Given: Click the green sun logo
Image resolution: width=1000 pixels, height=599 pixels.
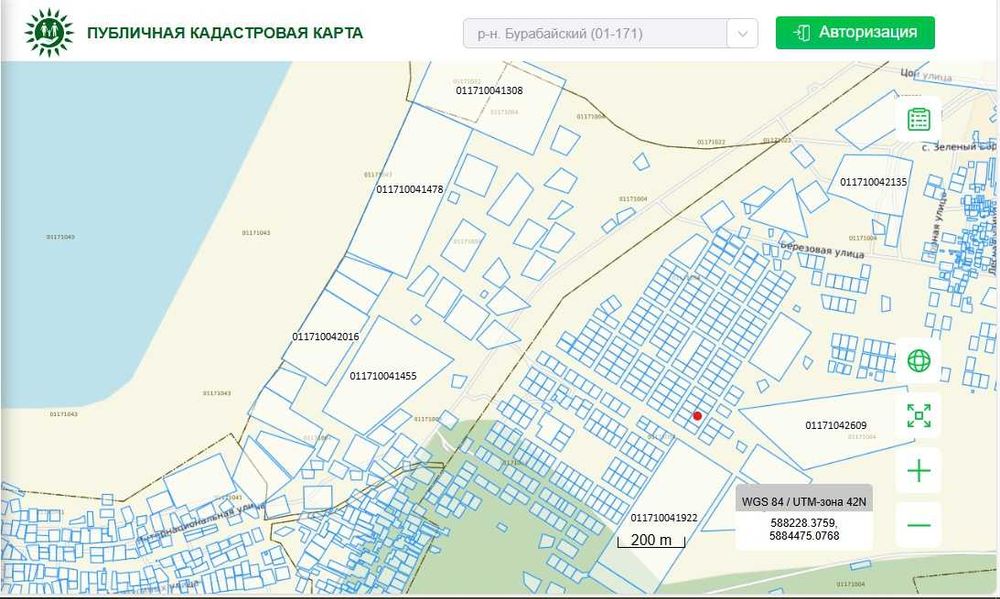Looking at the screenshot, I should coord(49,33).
